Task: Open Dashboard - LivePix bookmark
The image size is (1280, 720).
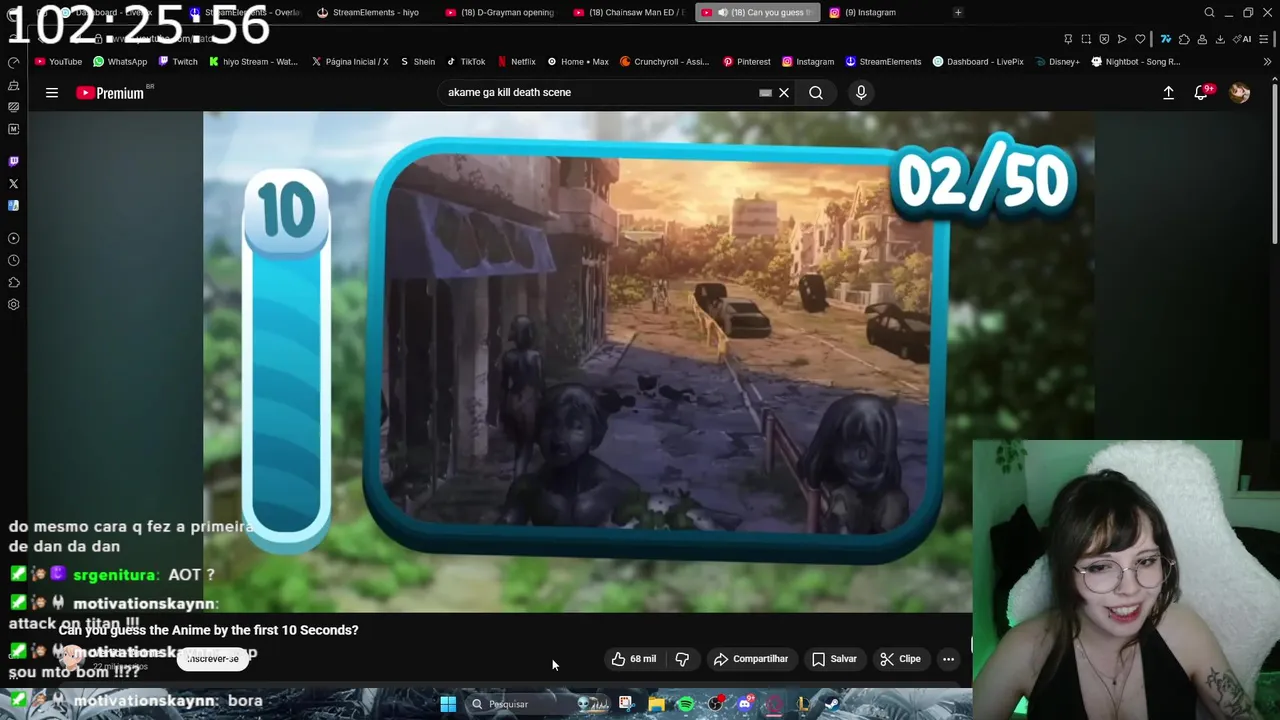Action: pyautogui.click(x=978, y=62)
